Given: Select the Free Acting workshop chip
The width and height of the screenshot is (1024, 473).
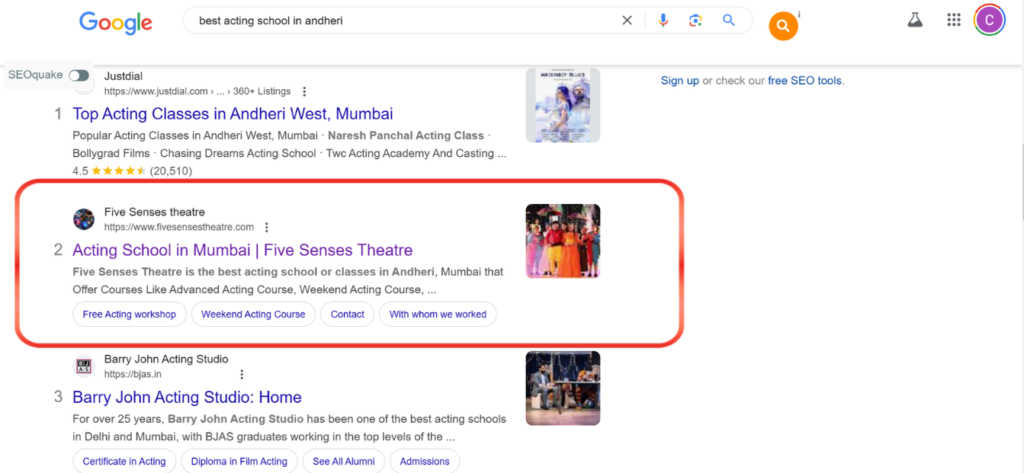Looking at the screenshot, I should point(129,314).
